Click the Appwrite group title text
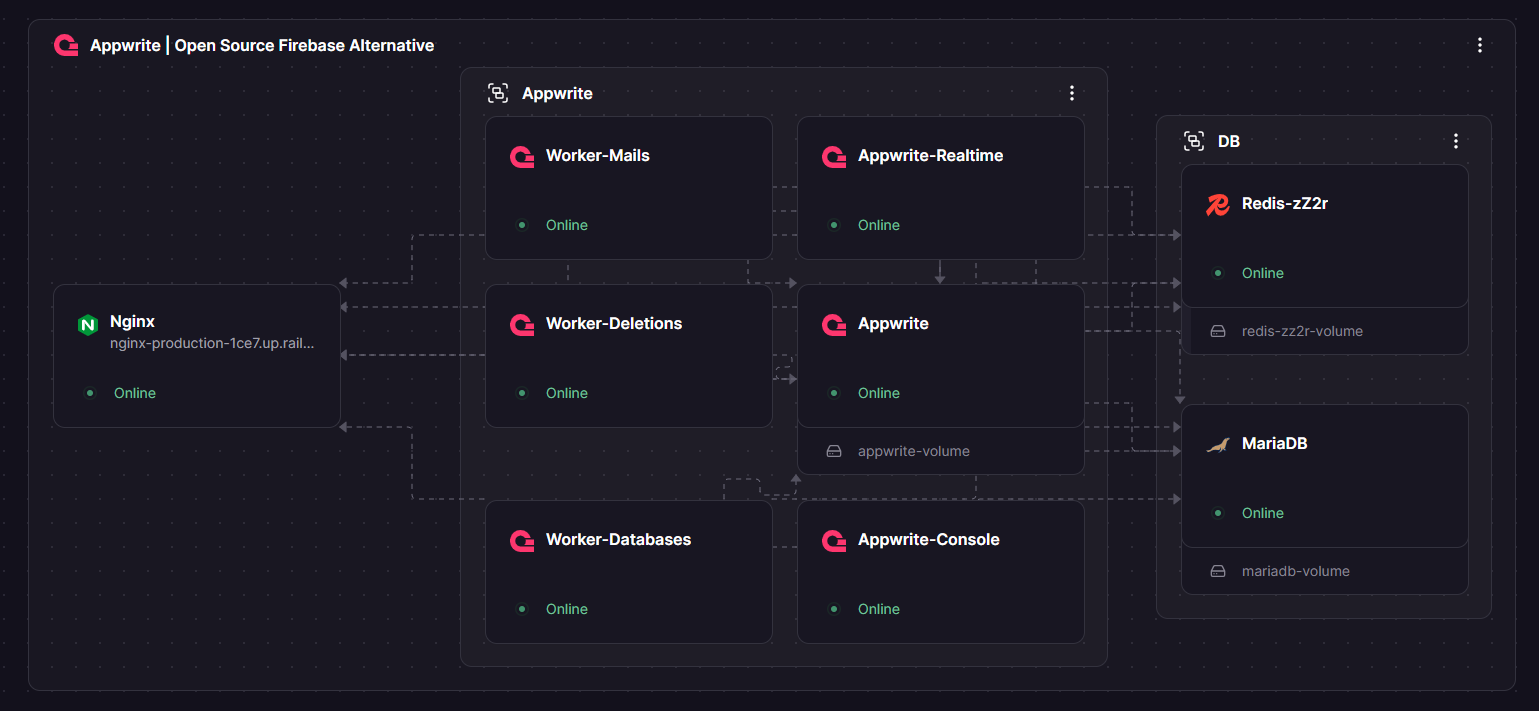1539x711 pixels. click(557, 93)
